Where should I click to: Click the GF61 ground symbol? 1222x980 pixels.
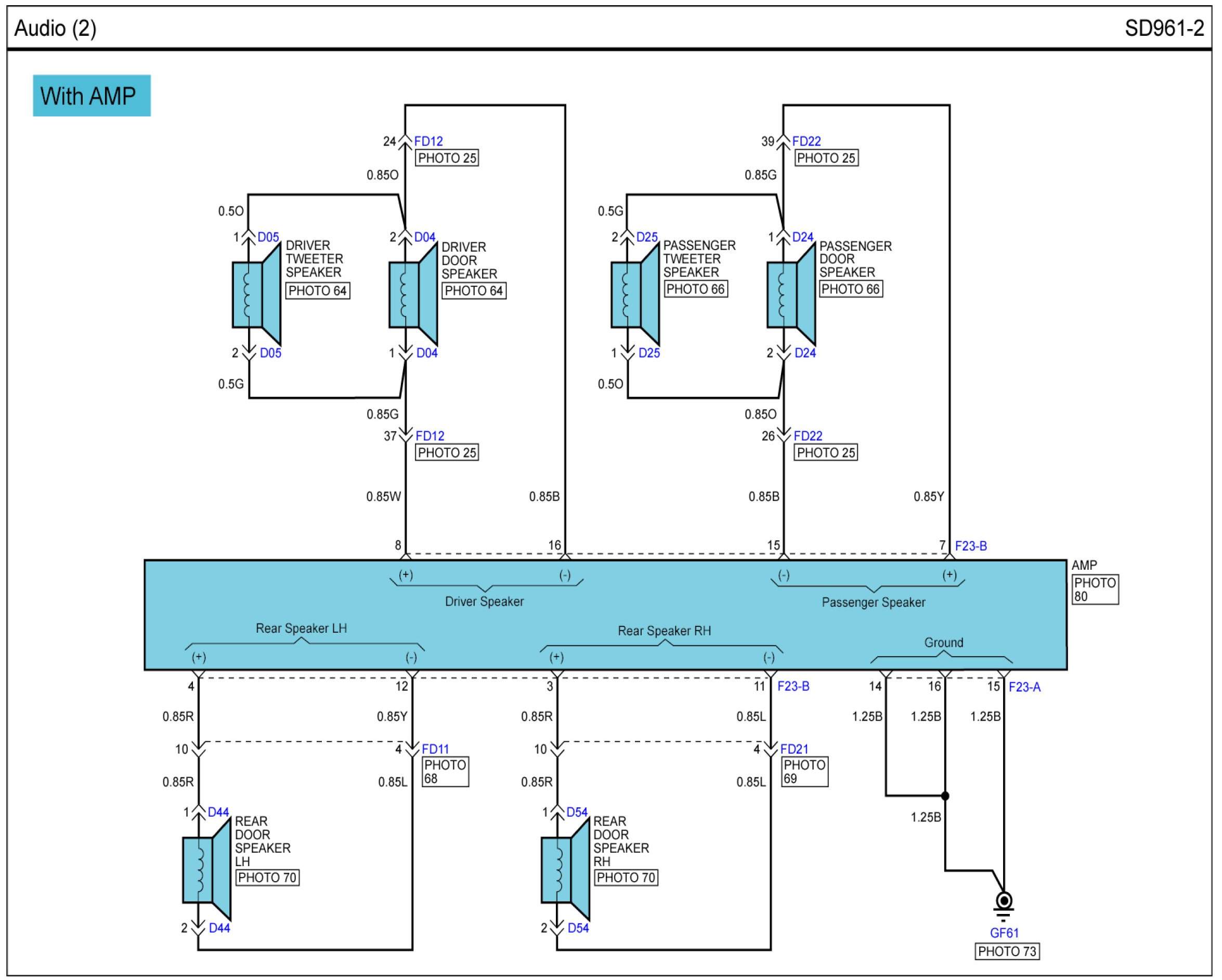[1004, 907]
